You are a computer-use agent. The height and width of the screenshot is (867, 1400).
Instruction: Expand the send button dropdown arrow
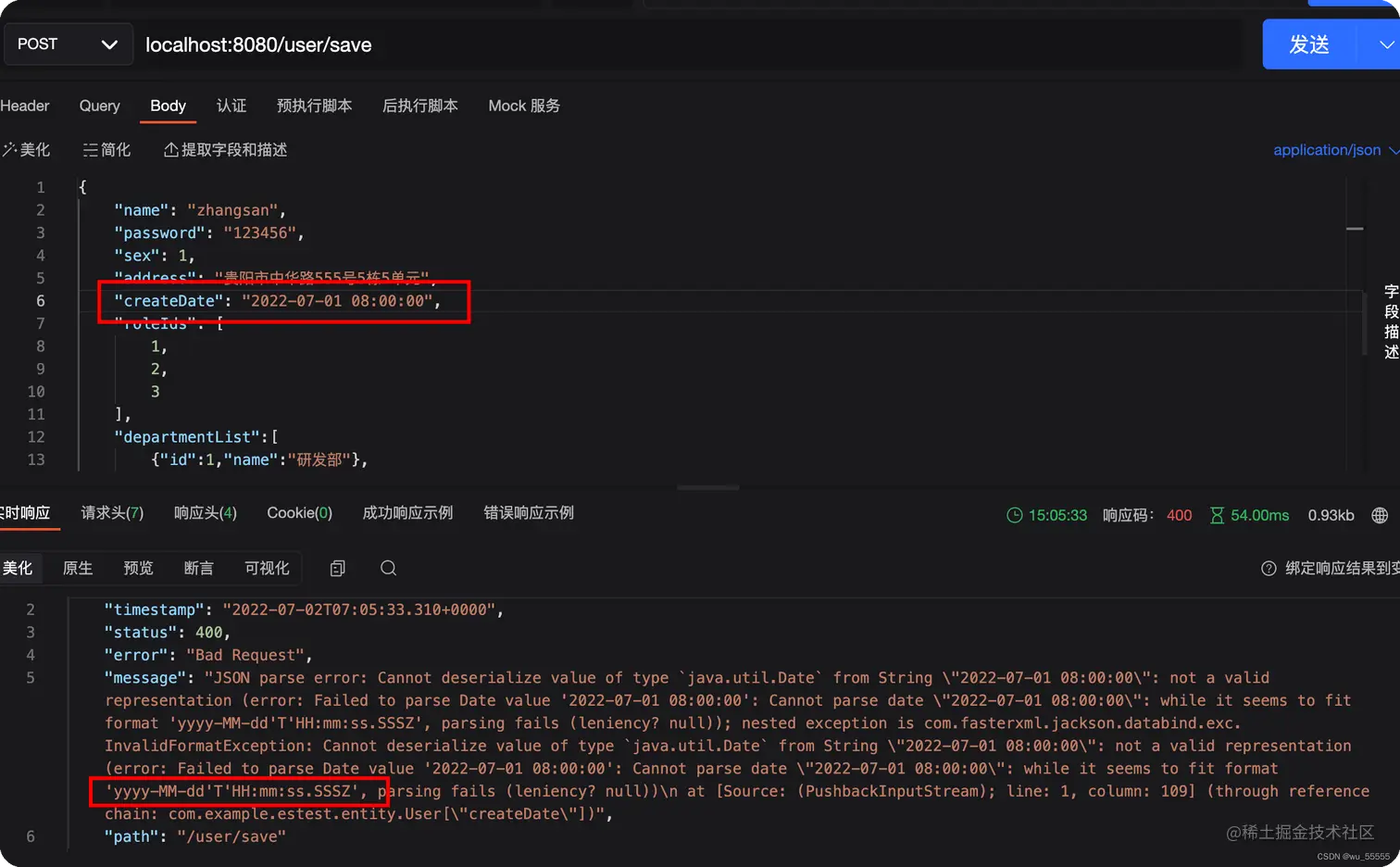tap(1384, 44)
